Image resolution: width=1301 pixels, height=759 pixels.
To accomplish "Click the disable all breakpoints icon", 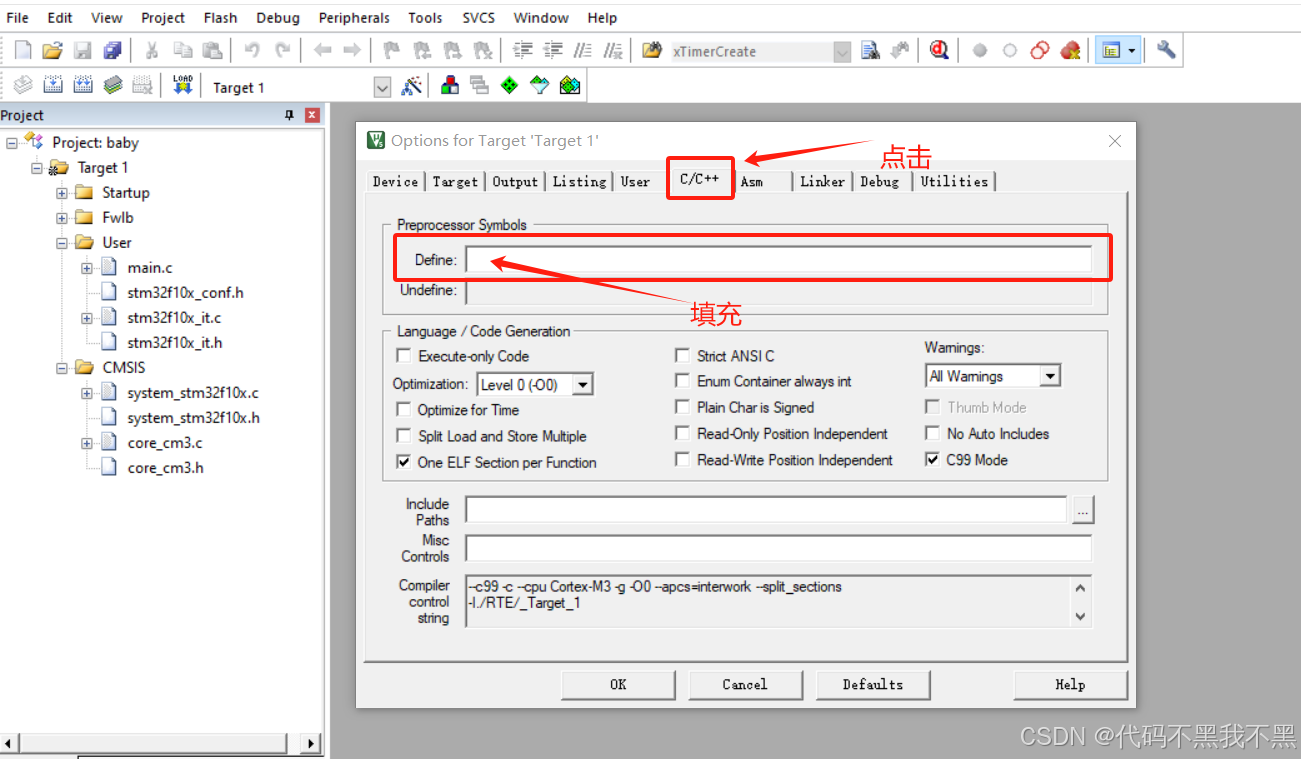I will click(1041, 50).
